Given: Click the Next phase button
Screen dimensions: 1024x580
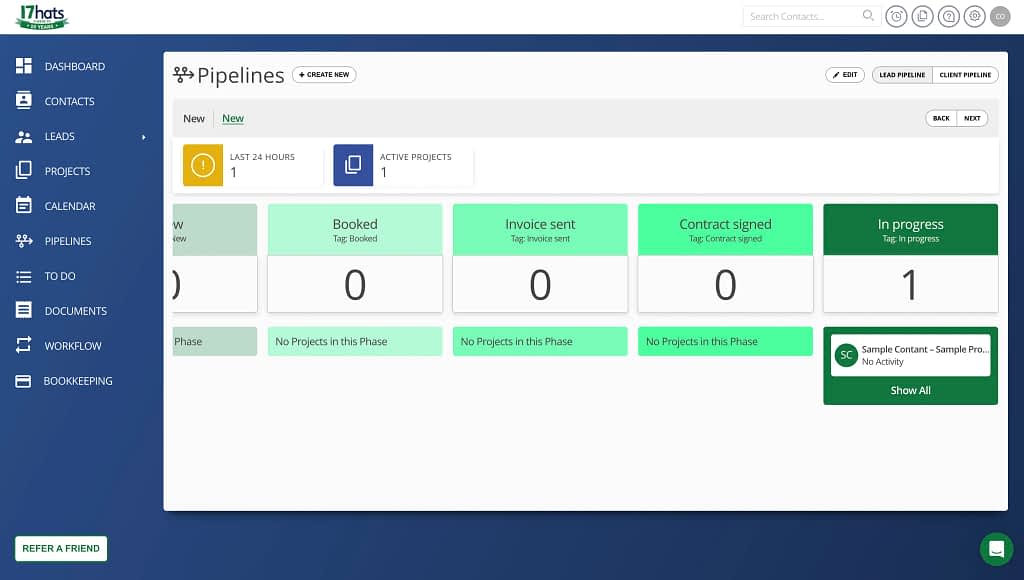Looking at the screenshot, I should click(x=972, y=118).
